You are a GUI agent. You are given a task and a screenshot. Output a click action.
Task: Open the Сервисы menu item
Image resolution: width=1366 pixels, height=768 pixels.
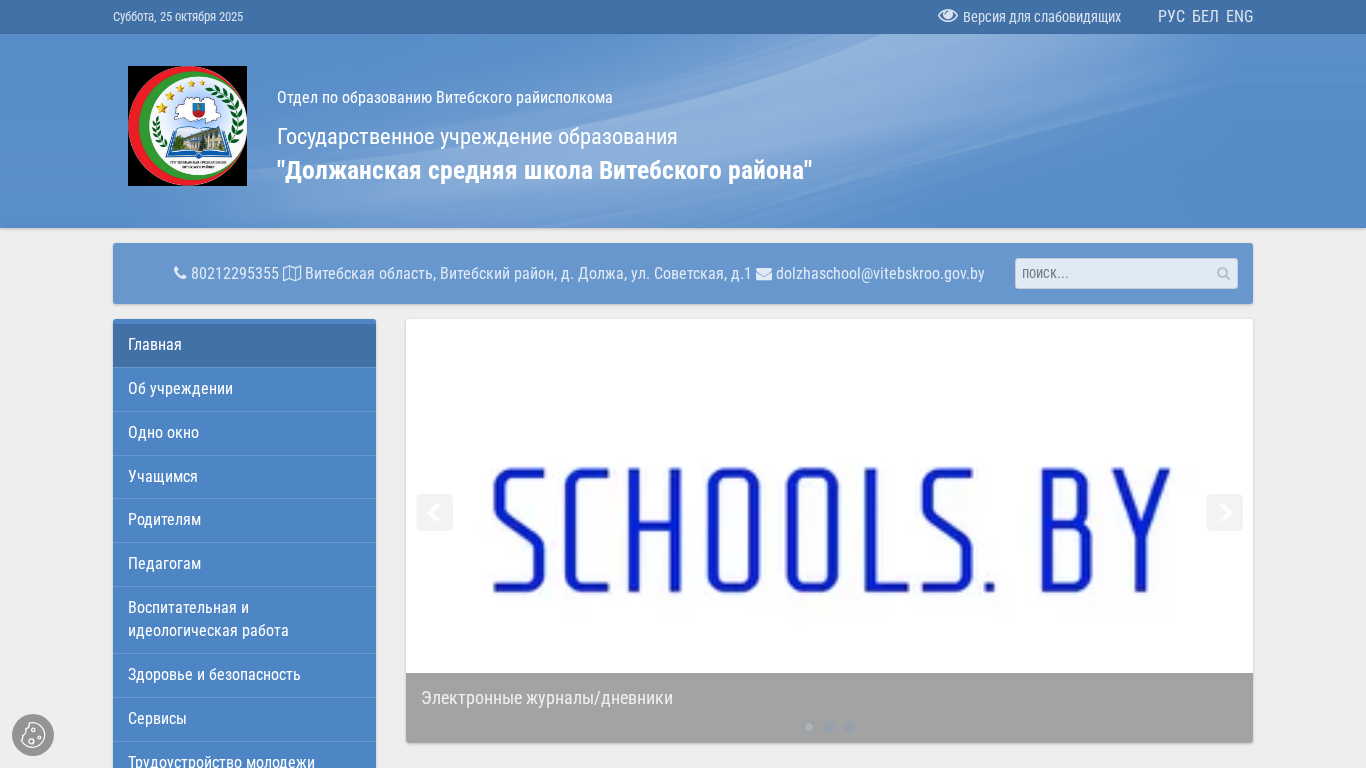pos(244,719)
